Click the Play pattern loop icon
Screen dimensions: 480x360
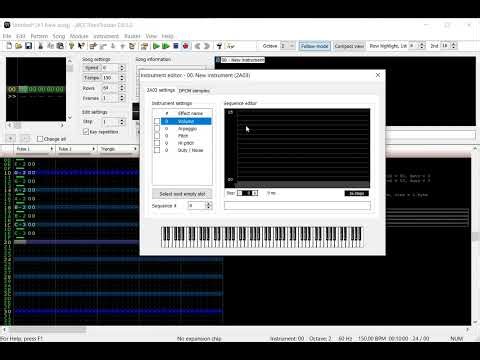coord(166,46)
